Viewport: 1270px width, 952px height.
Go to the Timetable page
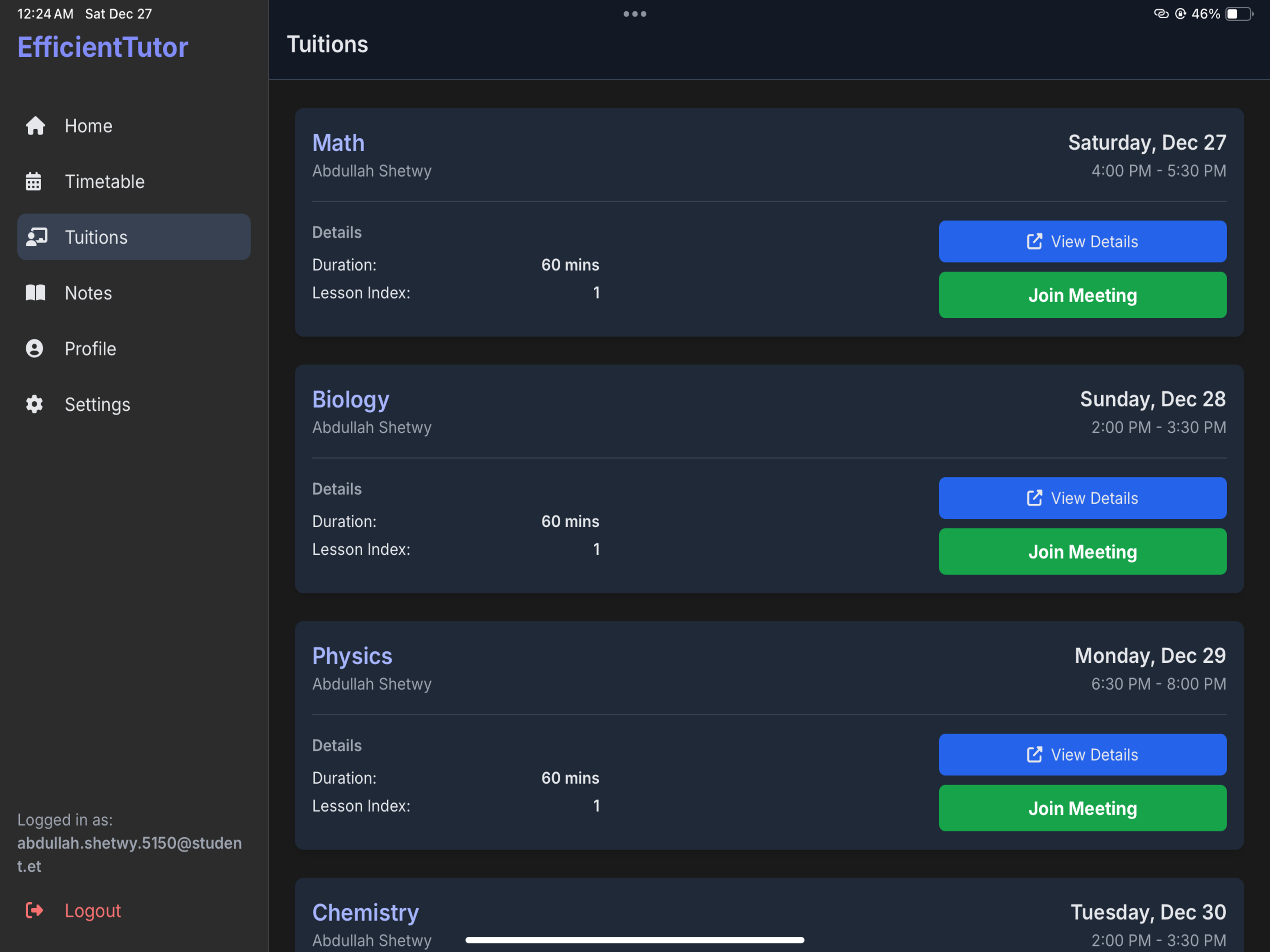coord(134,181)
